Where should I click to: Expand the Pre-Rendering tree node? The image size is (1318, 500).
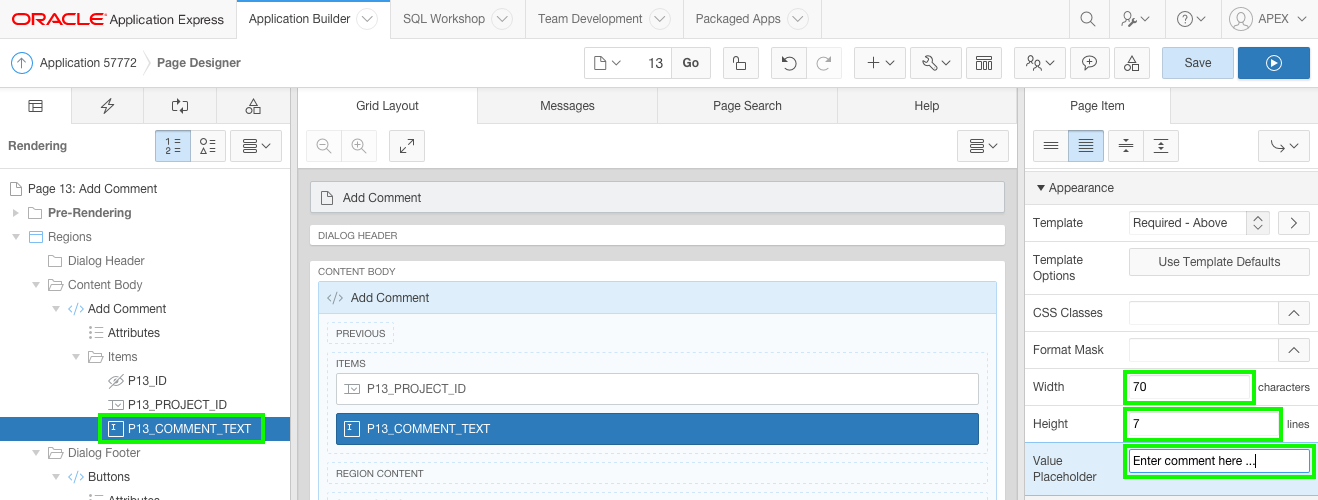tap(15, 213)
